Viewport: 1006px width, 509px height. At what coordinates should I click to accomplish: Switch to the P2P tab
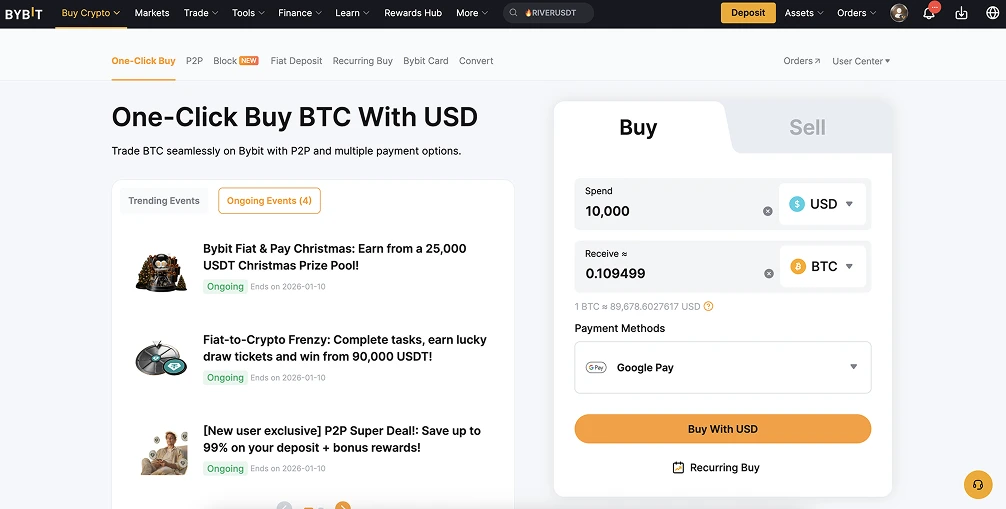point(194,61)
